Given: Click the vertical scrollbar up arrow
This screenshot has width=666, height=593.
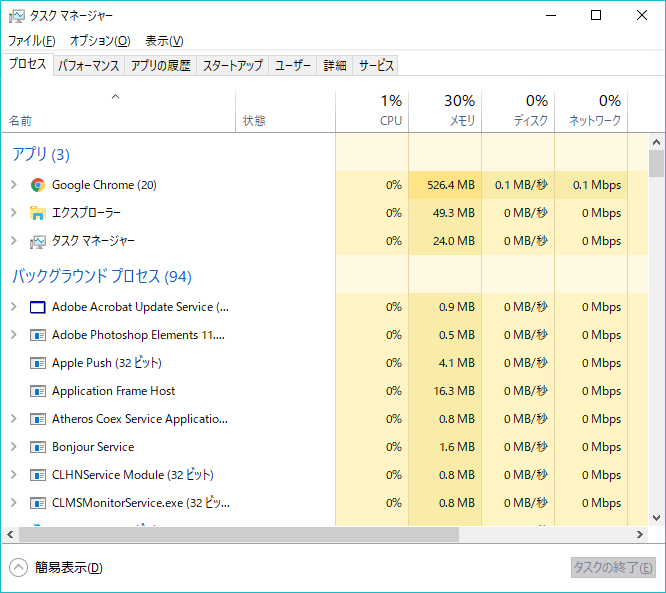Looking at the screenshot, I should [656, 142].
